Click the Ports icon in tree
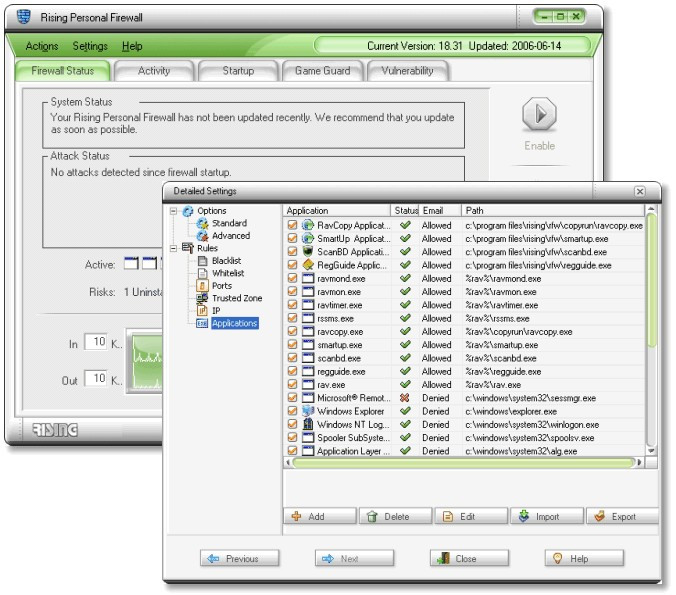Image resolution: width=676 pixels, height=595 pixels. (202, 285)
